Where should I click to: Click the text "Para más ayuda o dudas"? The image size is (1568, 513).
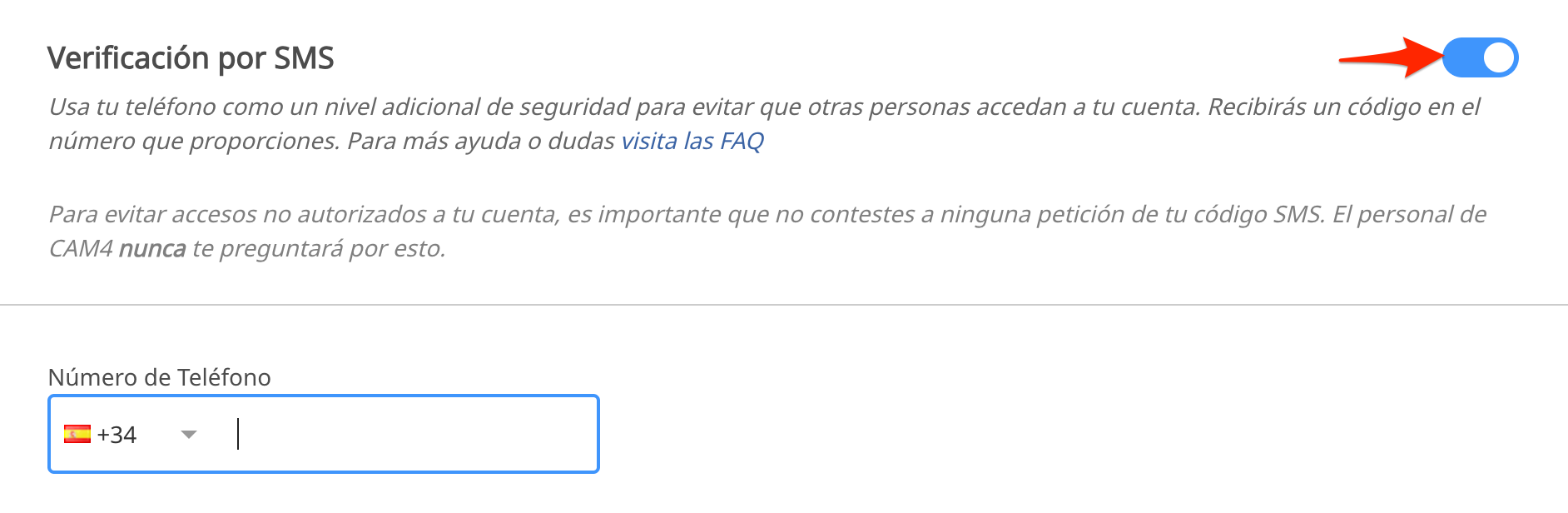coord(481,141)
